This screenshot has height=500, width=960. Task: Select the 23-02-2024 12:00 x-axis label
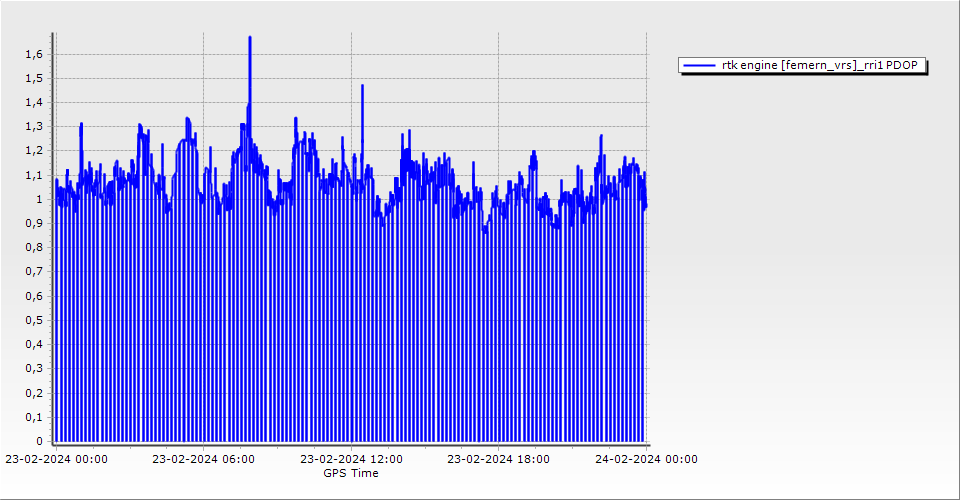[x=352, y=459]
